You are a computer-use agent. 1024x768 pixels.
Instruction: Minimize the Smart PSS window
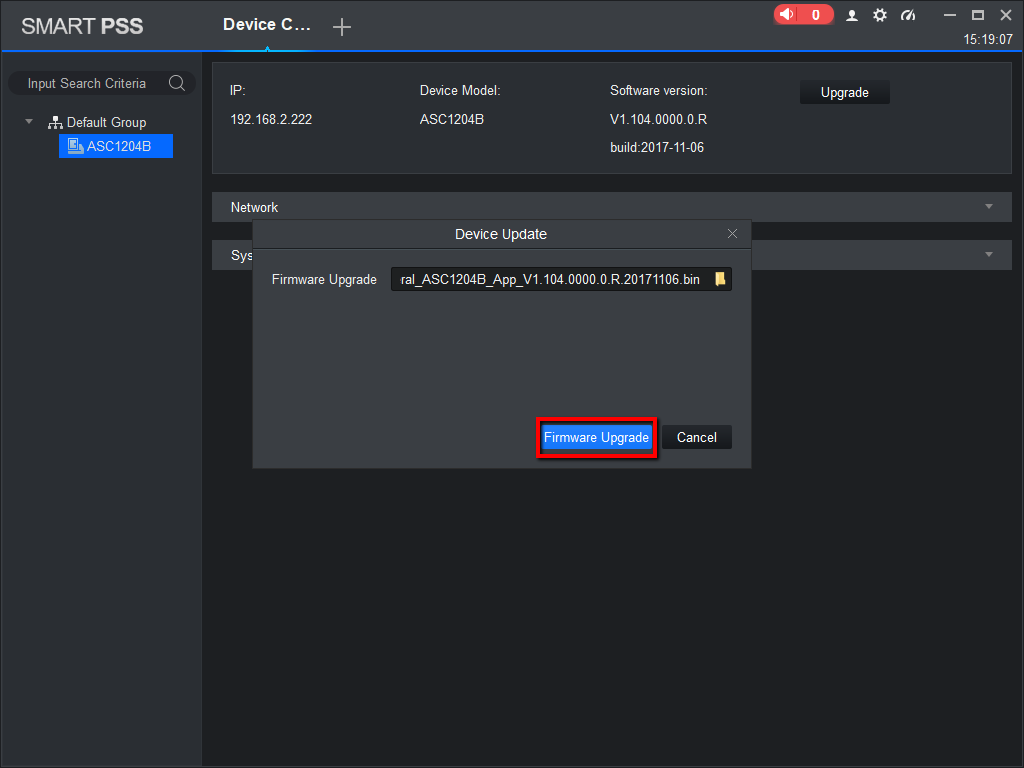pyautogui.click(x=950, y=15)
